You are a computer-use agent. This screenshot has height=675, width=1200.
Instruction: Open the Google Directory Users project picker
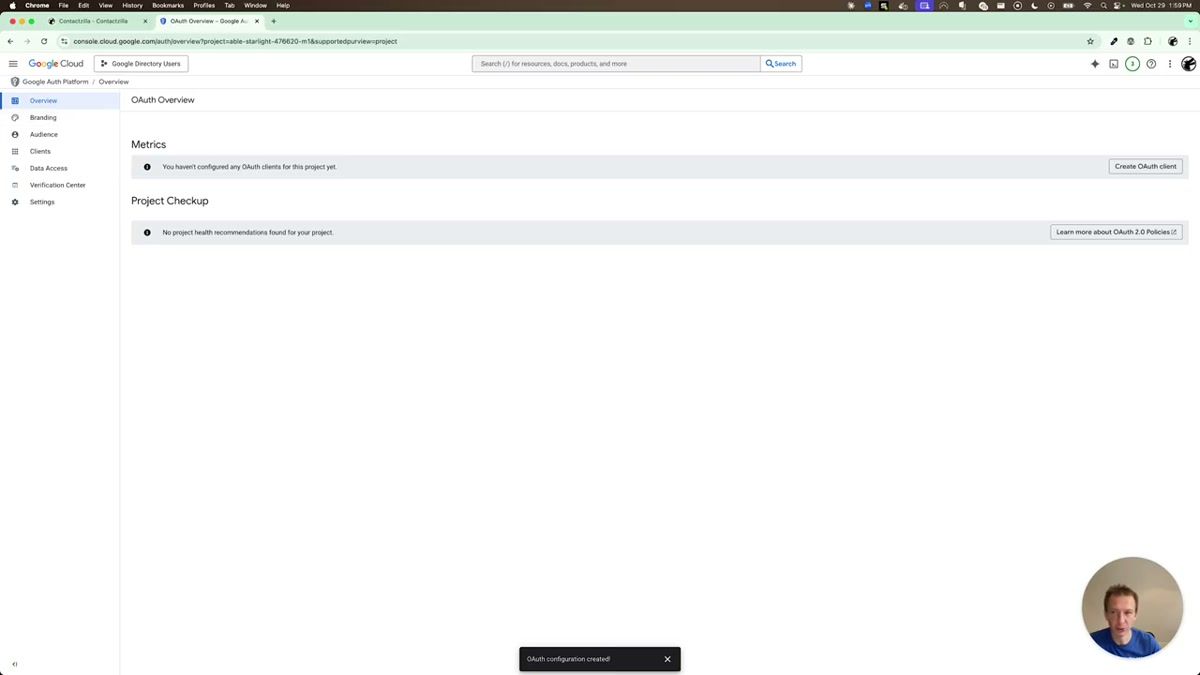click(x=140, y=63)
